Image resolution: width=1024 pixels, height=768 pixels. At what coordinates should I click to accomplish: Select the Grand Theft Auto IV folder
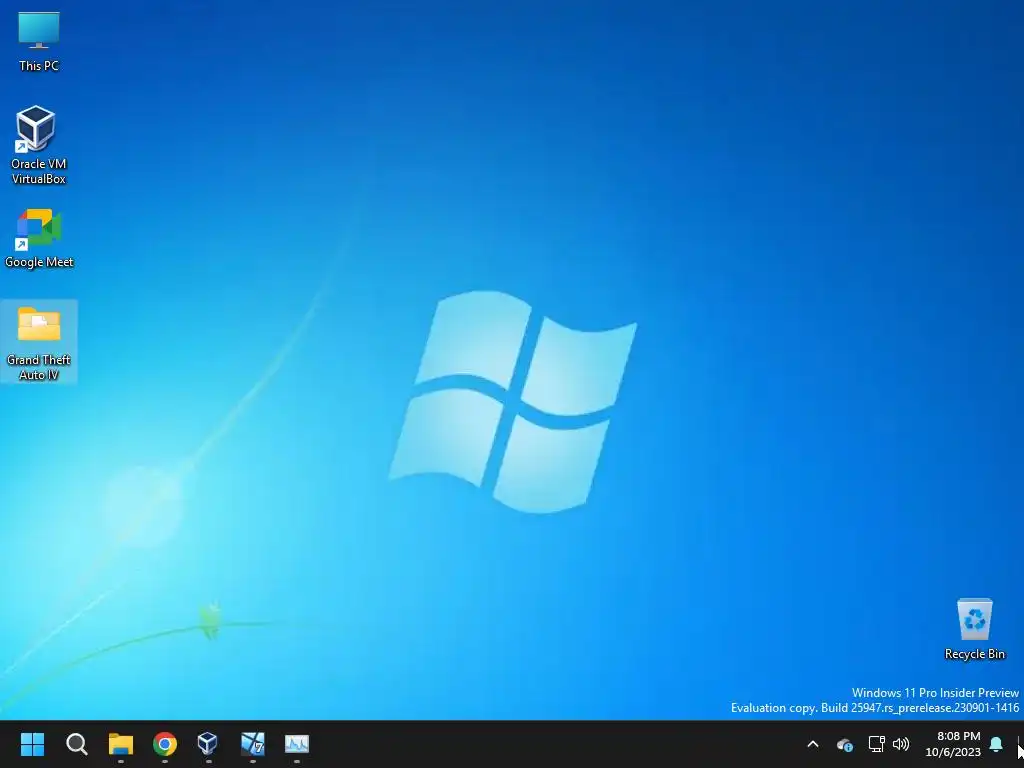(39, 342)
